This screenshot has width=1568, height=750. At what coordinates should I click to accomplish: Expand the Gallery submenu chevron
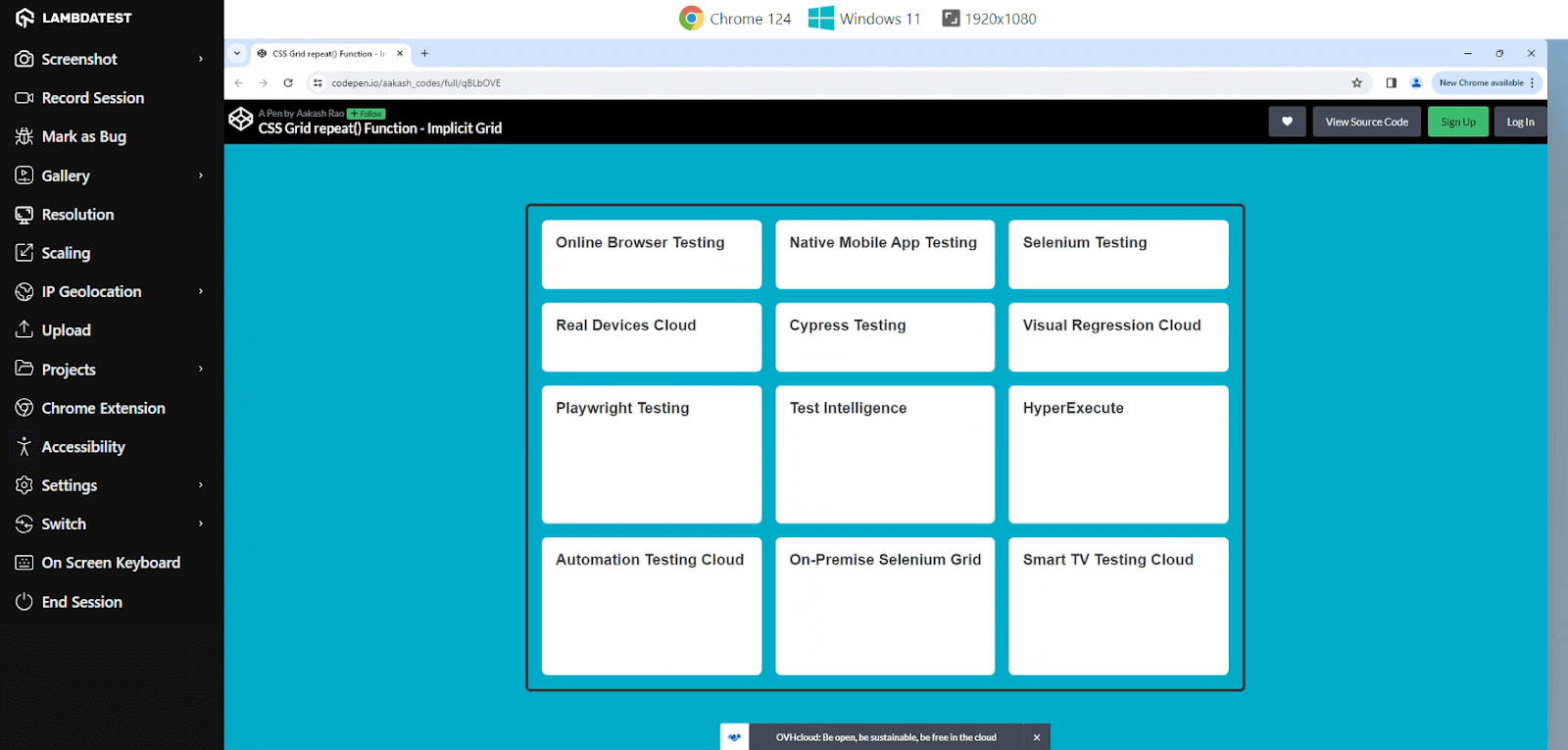coord(201,175)
